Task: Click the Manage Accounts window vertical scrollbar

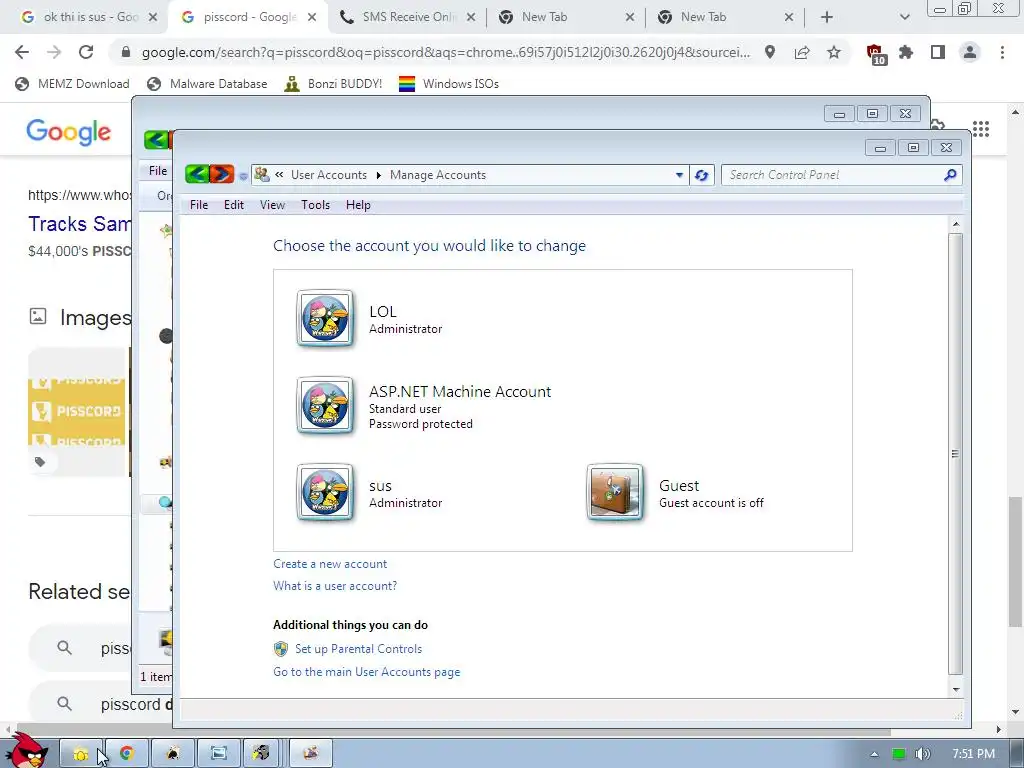Action: pyautogui.click(x=955, y=454)
